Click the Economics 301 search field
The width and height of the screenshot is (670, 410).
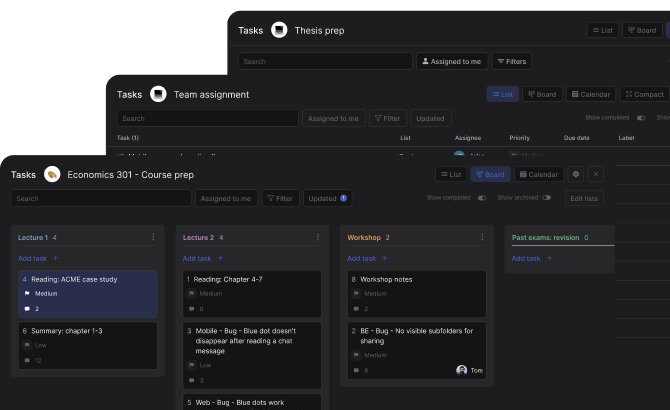101,198
